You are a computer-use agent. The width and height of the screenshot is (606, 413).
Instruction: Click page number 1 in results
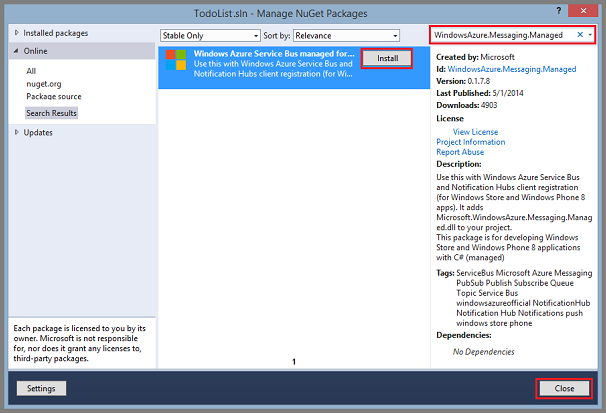(294, 362)
